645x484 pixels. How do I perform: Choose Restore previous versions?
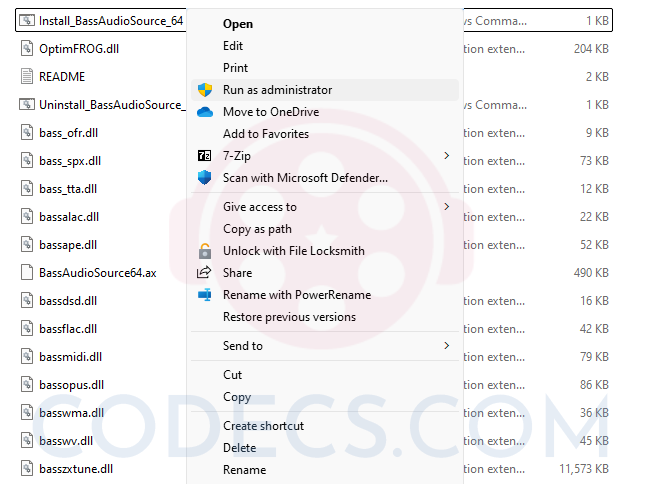coord(325,317)
